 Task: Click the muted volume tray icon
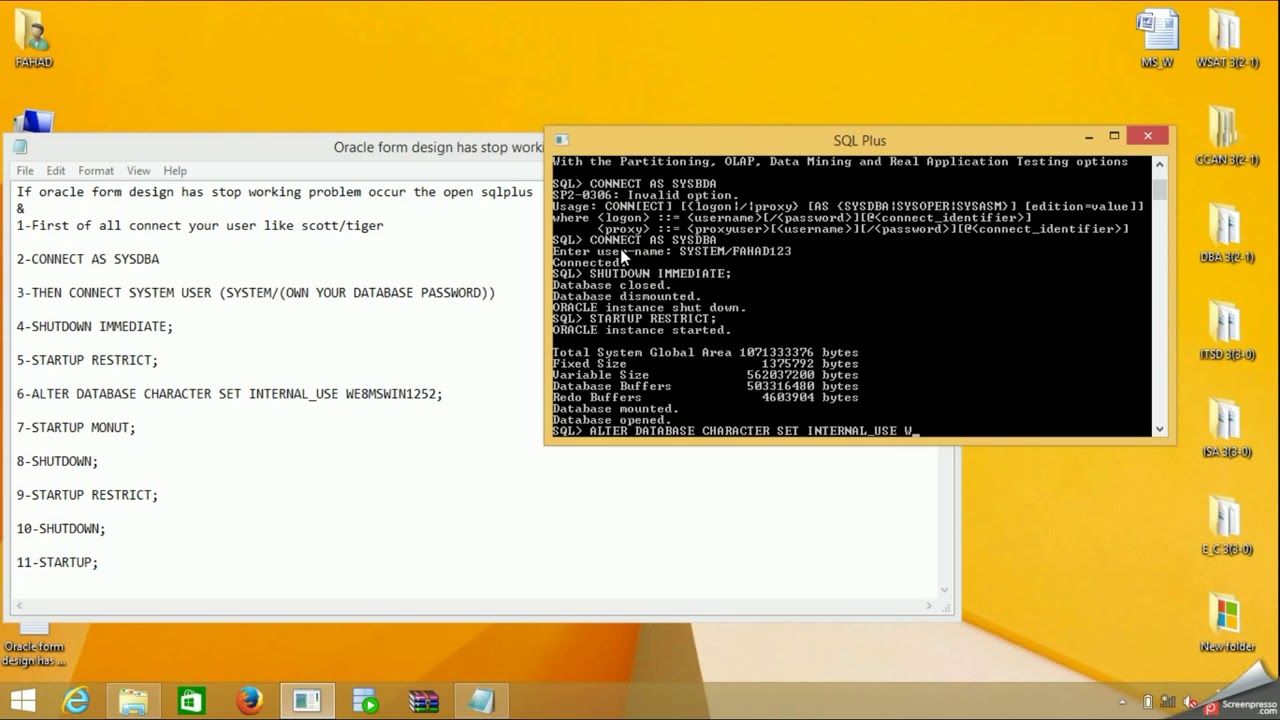1190,702
